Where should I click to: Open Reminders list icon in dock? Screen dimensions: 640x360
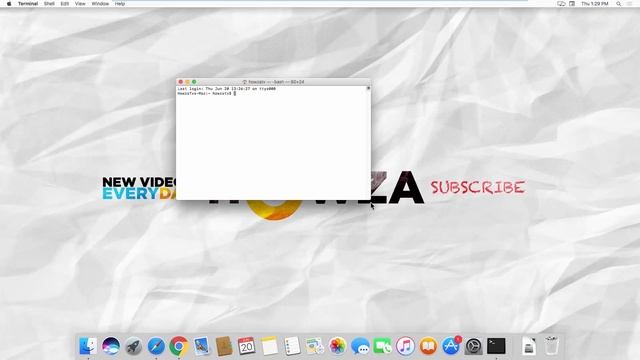(292, 346)
